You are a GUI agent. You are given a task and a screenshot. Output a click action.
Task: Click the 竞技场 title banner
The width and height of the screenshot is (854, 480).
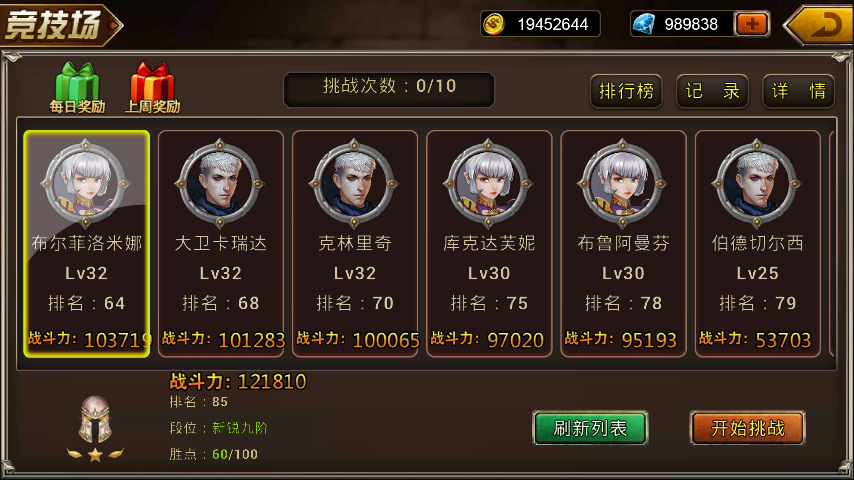pyautogui.click(x=61, y=25)
